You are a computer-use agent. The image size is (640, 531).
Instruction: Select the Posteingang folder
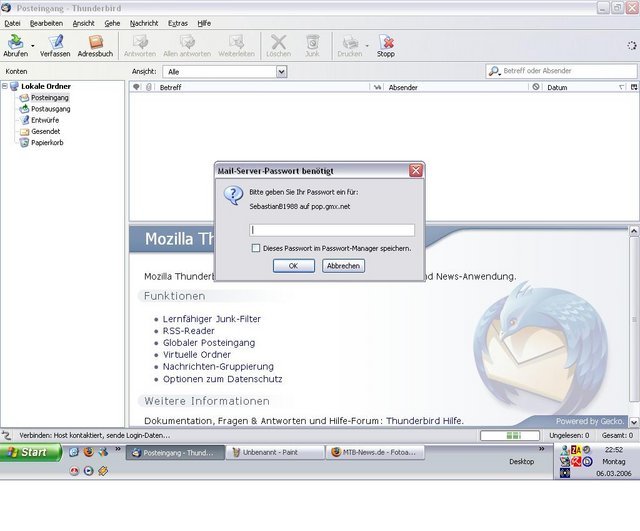49,98
